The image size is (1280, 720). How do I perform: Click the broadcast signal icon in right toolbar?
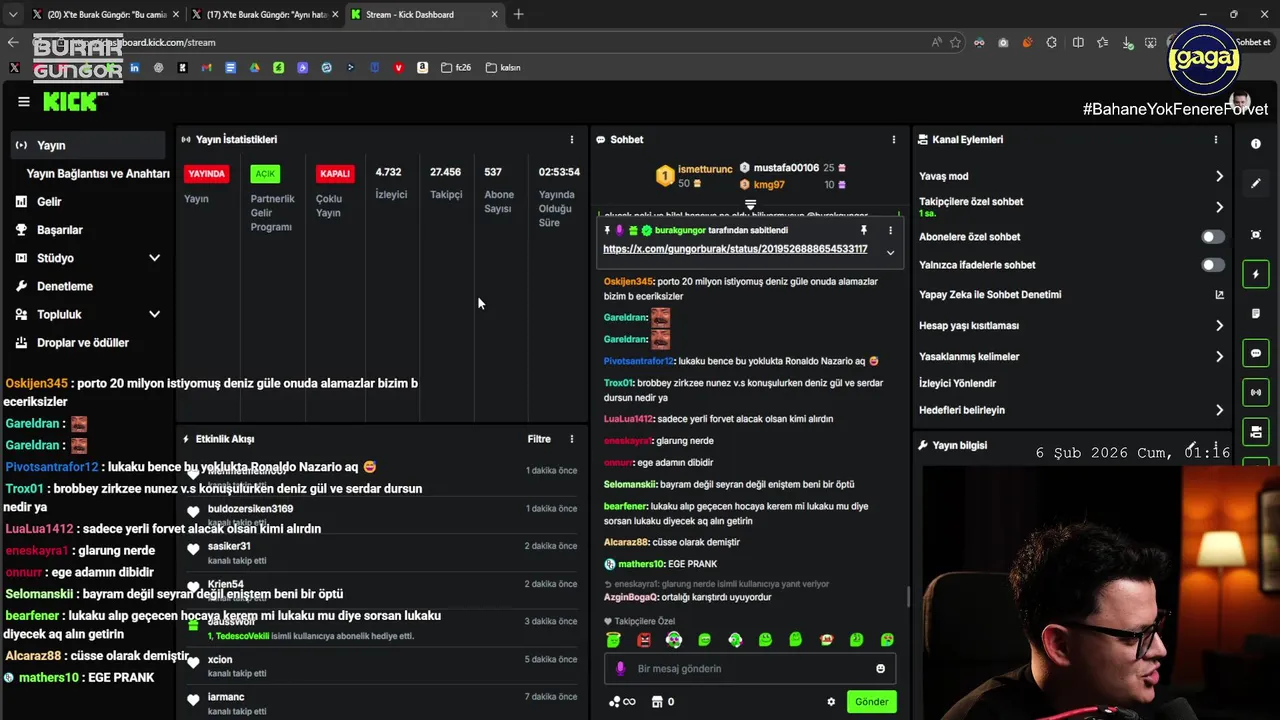click(x=1256, y=392)
